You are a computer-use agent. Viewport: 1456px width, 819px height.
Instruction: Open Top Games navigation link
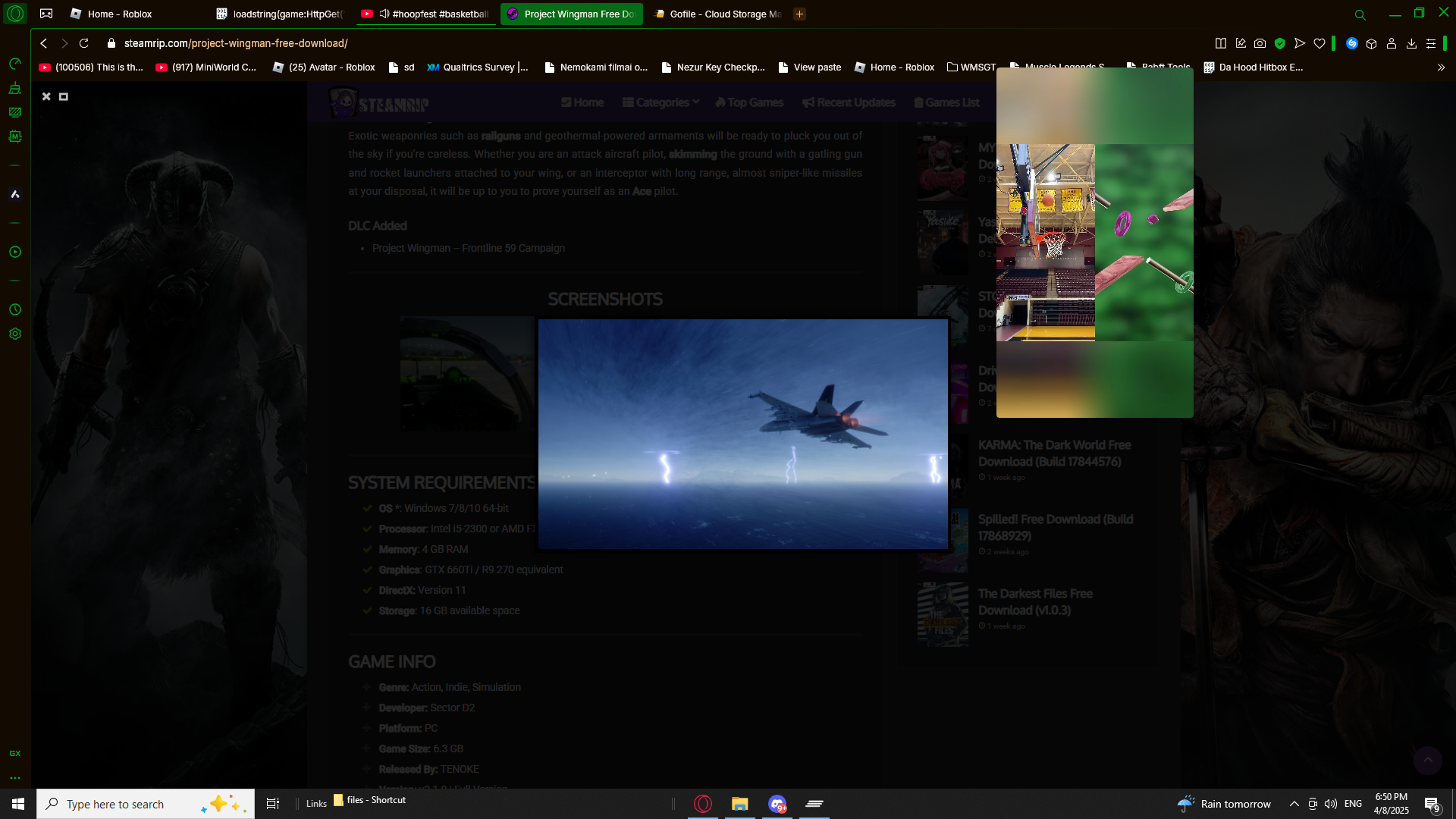point(749,102)
